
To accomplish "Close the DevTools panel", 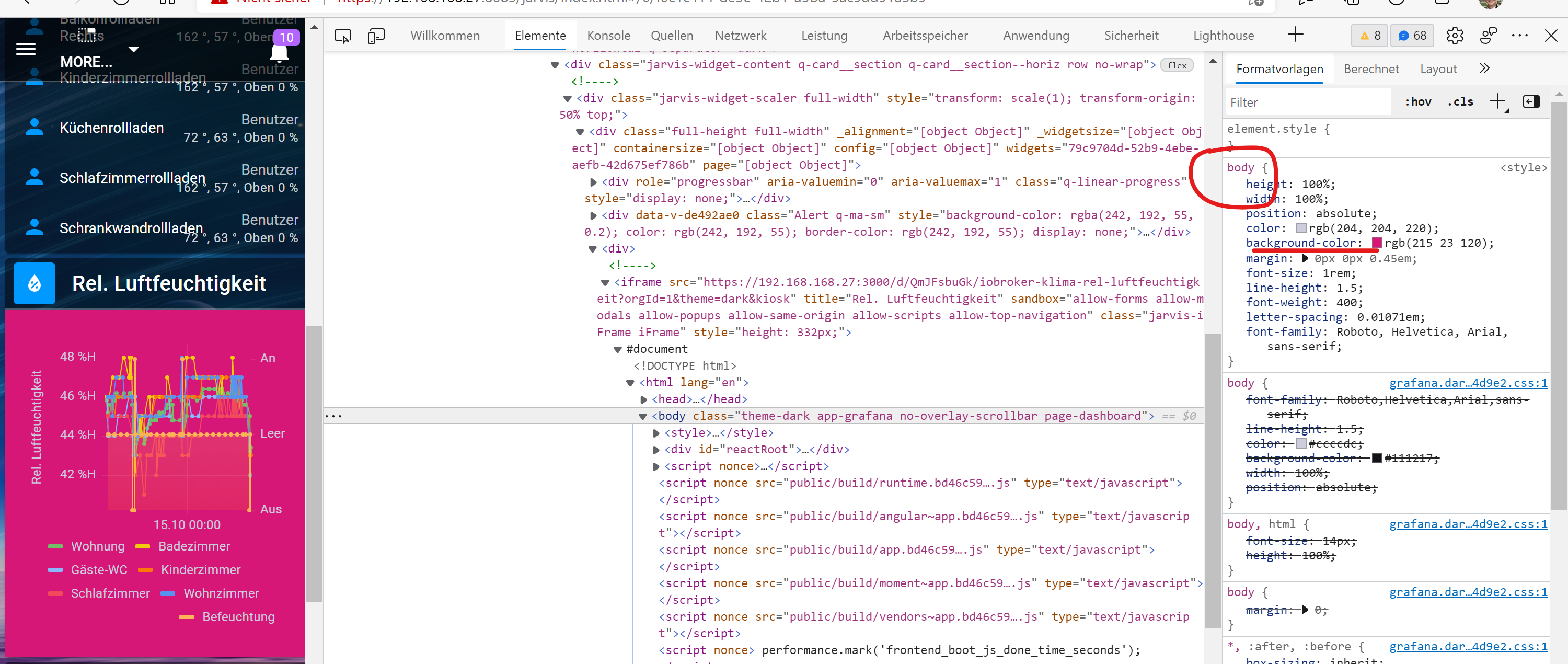I will tap(1551, 36).
